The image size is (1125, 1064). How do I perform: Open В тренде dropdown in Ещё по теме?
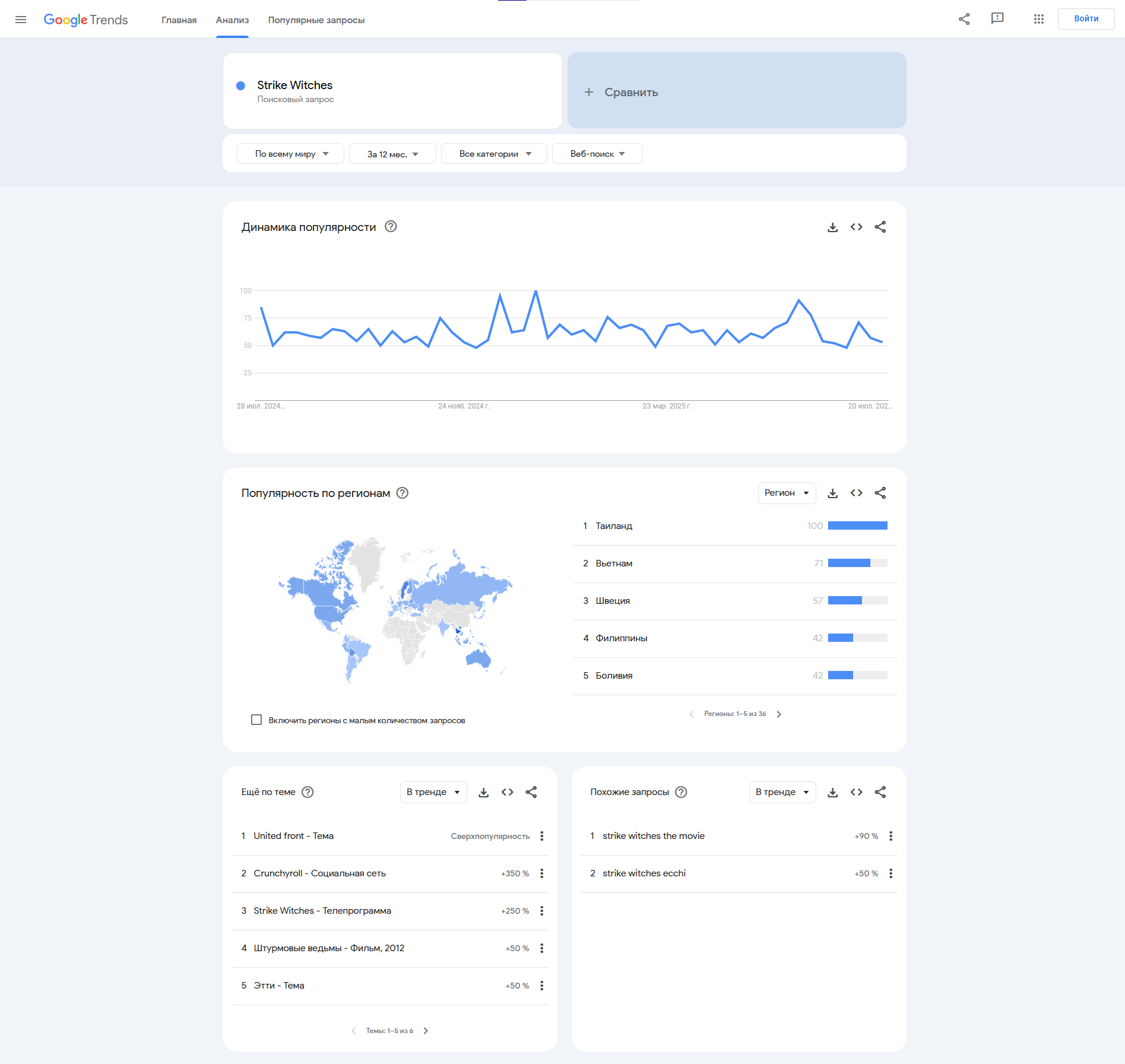coord(433,792)
